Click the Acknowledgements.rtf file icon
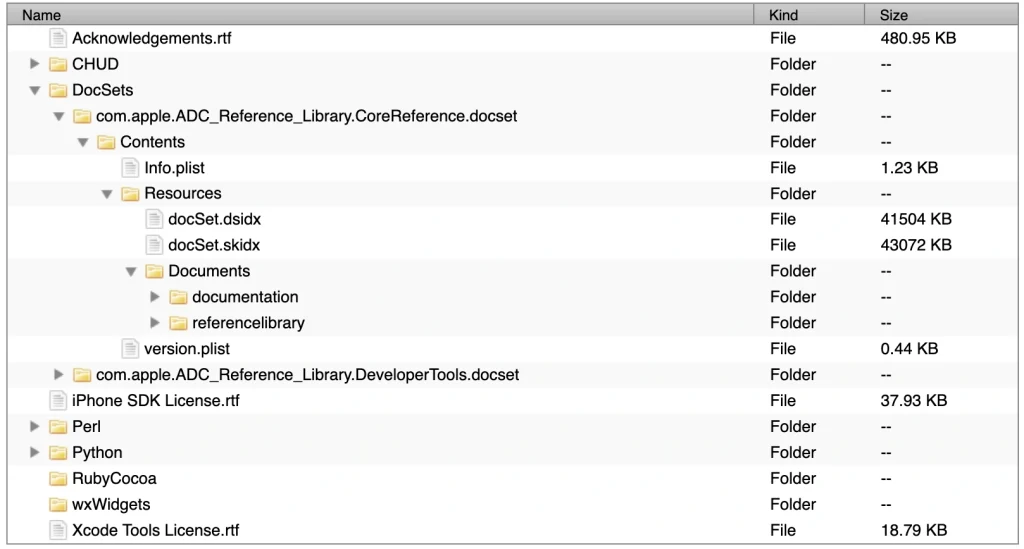This screenshot has width=1024, height=549. point(58,38)
